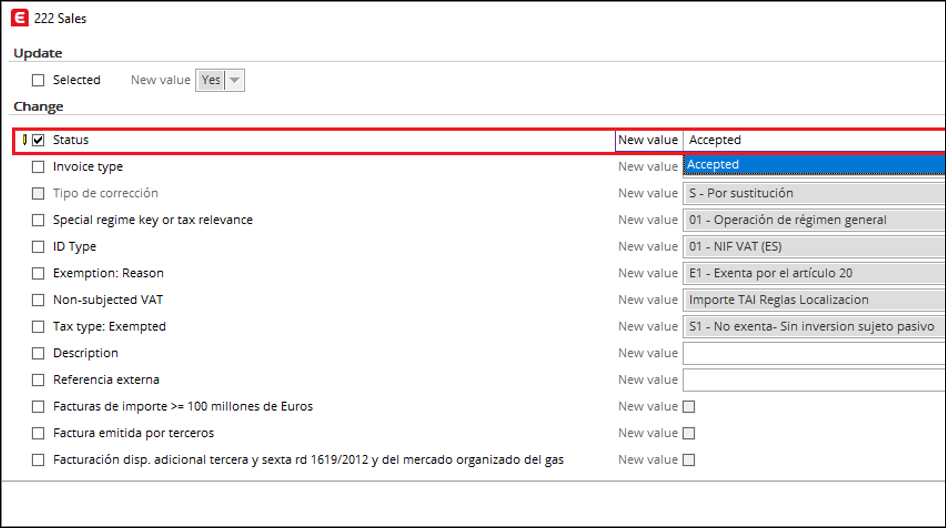Click the red Exact app logo icon
946x528 pixels.
tap(19, 18)
